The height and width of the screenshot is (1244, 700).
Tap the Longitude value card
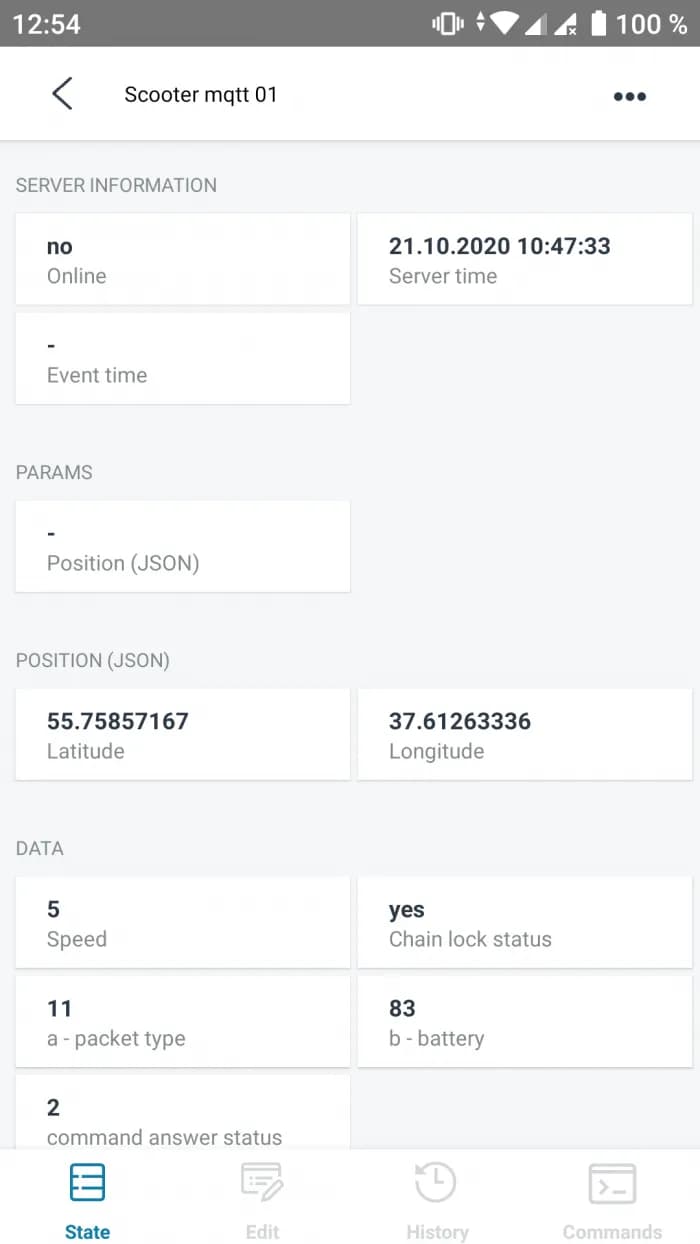tap(525, 735)
